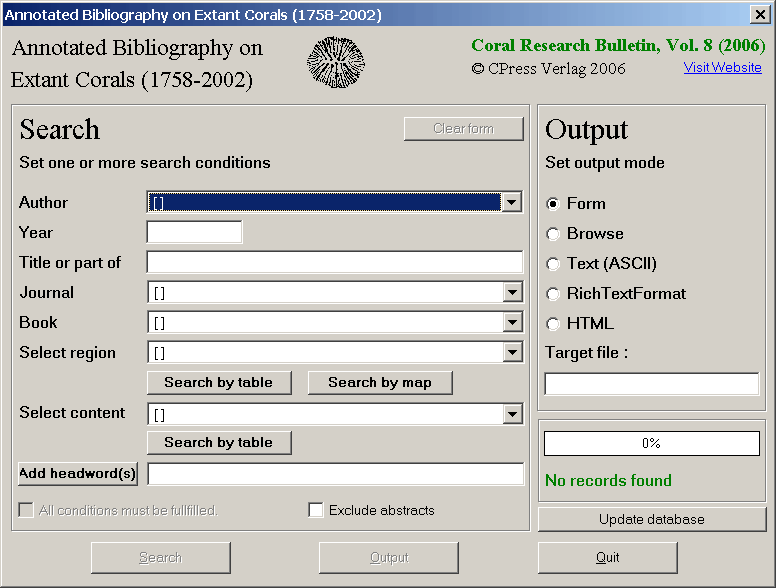
Task: Choose Text (ASCII) output mode
Action: point(553,264)
